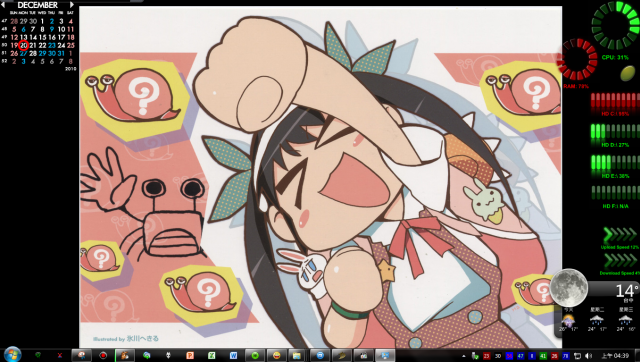Select date 31 in calendar
This screenshot has height=362, width=640.
coord(61,53)
